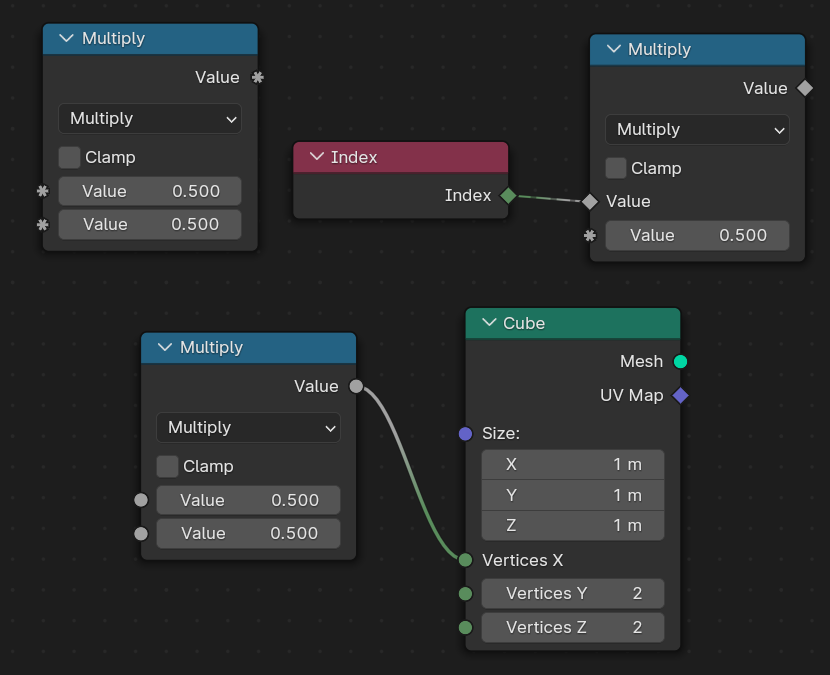Viewport: 830px width, 675px height.
Task: Click second Value input socket of bottom Multiply
Action: click(141, 534)
